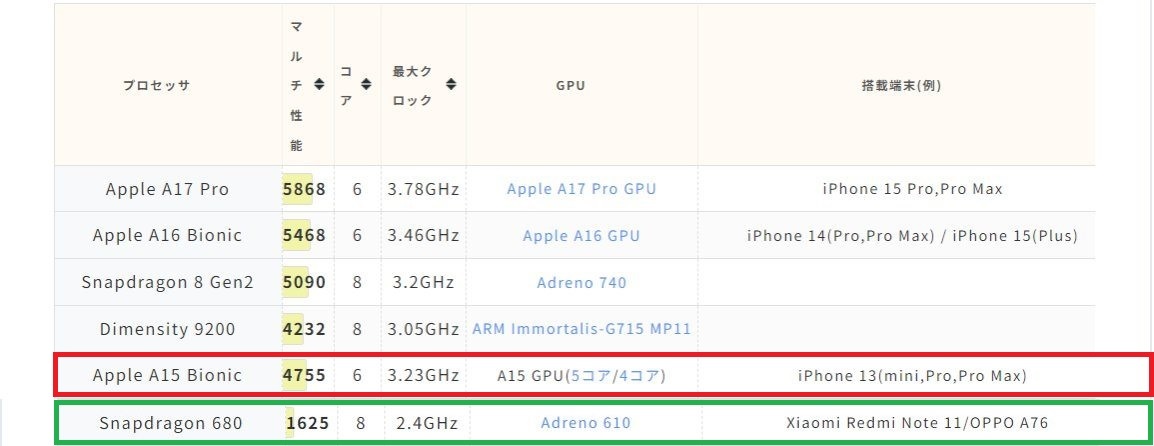Viewport: 1154px width, 446px height.
Task: Click the Apple A15 Bionic row name
Action: click(167, 376)
